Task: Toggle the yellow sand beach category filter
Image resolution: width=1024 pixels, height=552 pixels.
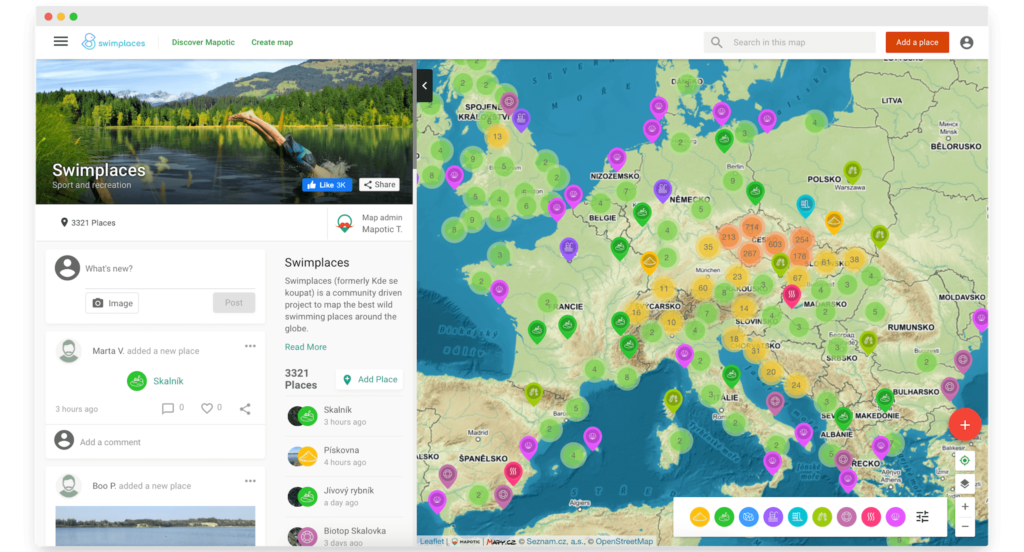Action: coord(699,517)
